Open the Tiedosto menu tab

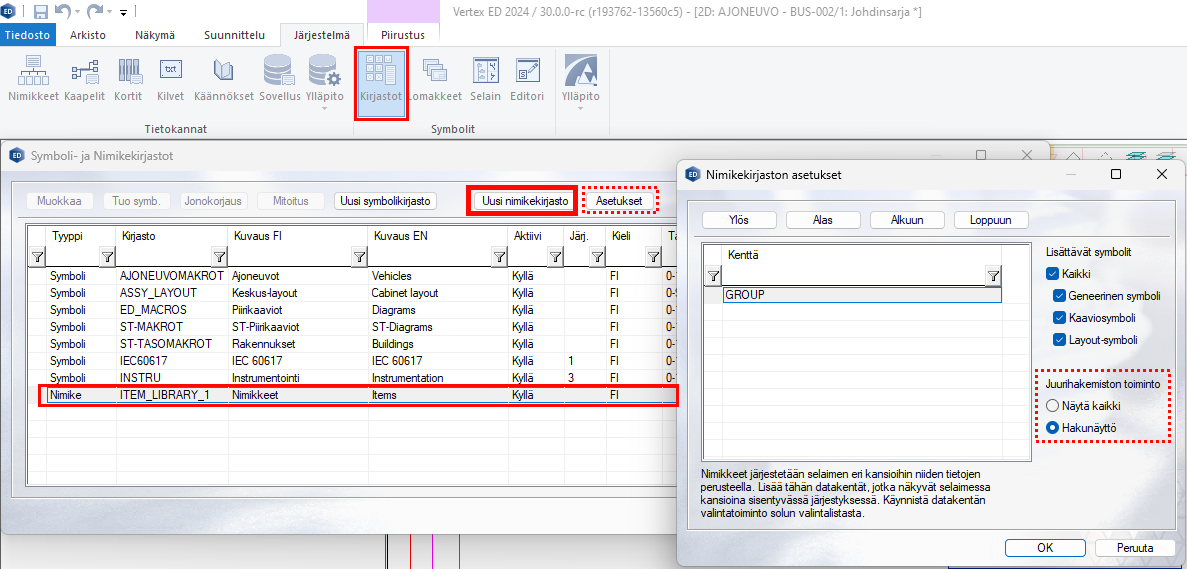pyautogui.click(x=27, y=34)
